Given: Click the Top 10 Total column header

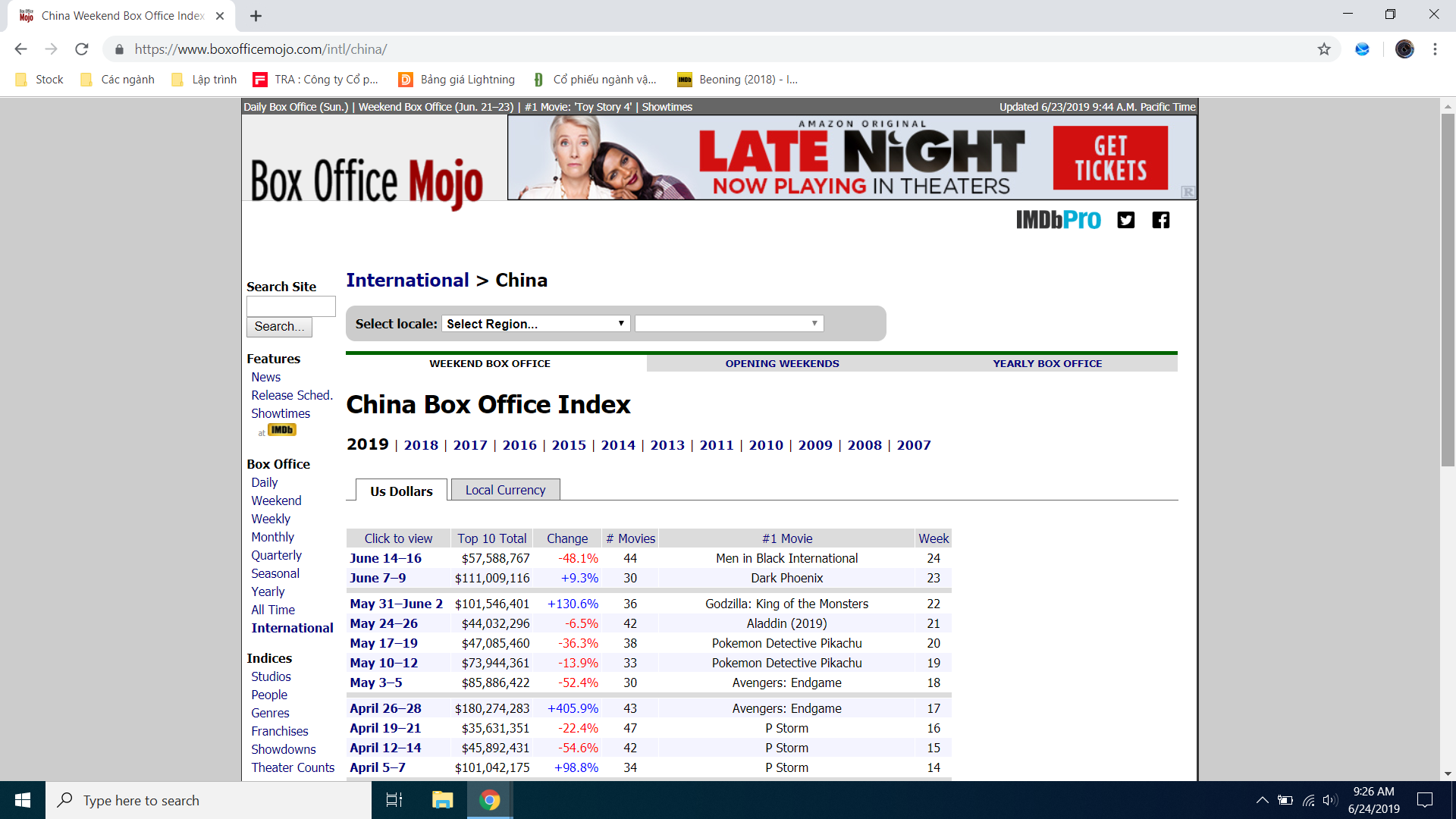Looking at the screenshot, I should tap(491, 538).
